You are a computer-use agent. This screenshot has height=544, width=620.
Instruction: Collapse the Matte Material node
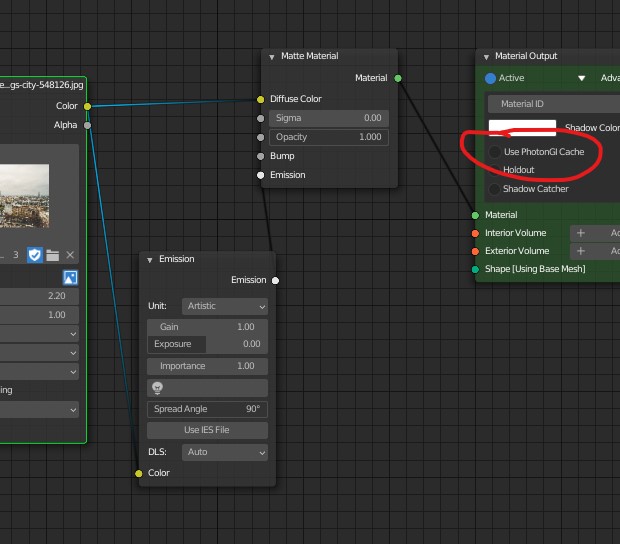coord(272,57)
